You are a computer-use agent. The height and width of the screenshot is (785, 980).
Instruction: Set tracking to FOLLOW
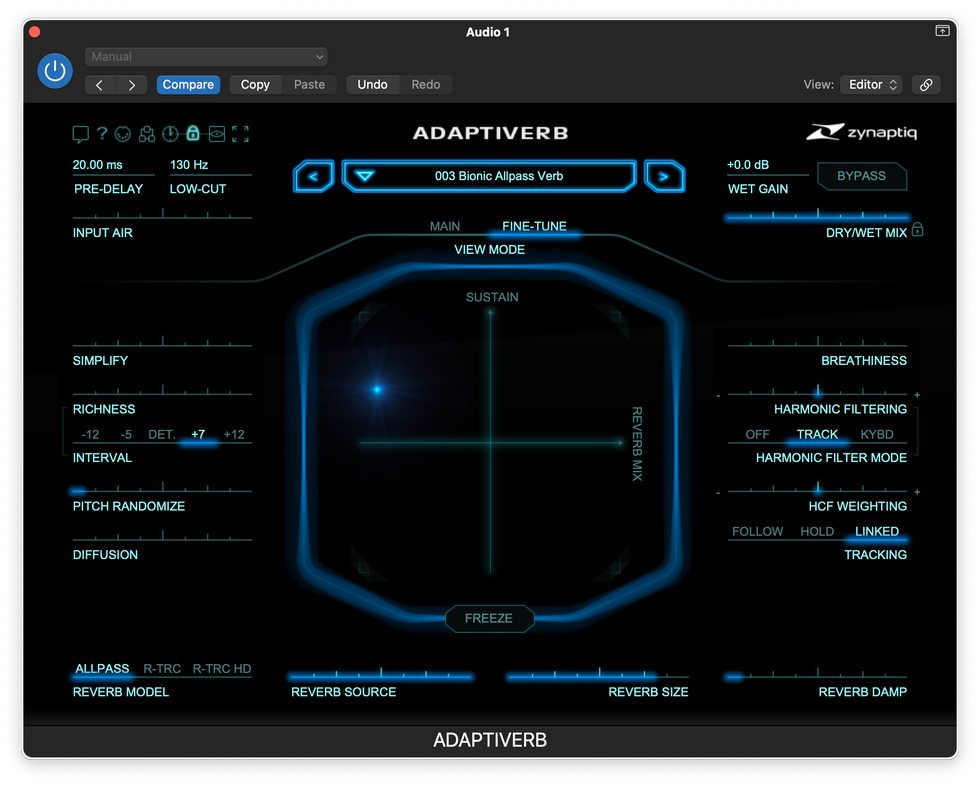[758, 531]
